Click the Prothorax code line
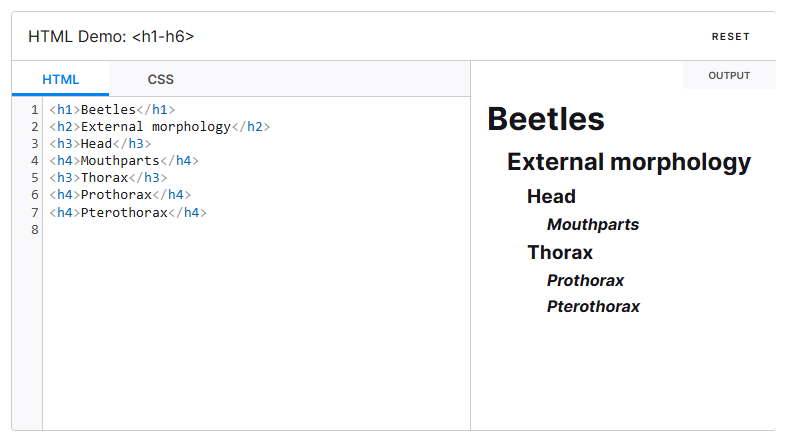794x444 pixels. tap(119, 195)
